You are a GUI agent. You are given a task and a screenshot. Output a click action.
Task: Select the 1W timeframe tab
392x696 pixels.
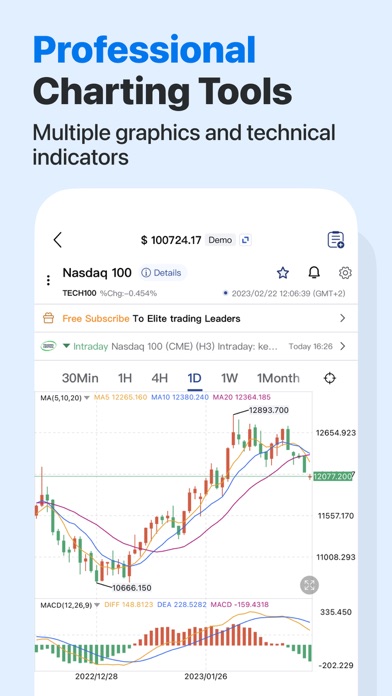230,378
